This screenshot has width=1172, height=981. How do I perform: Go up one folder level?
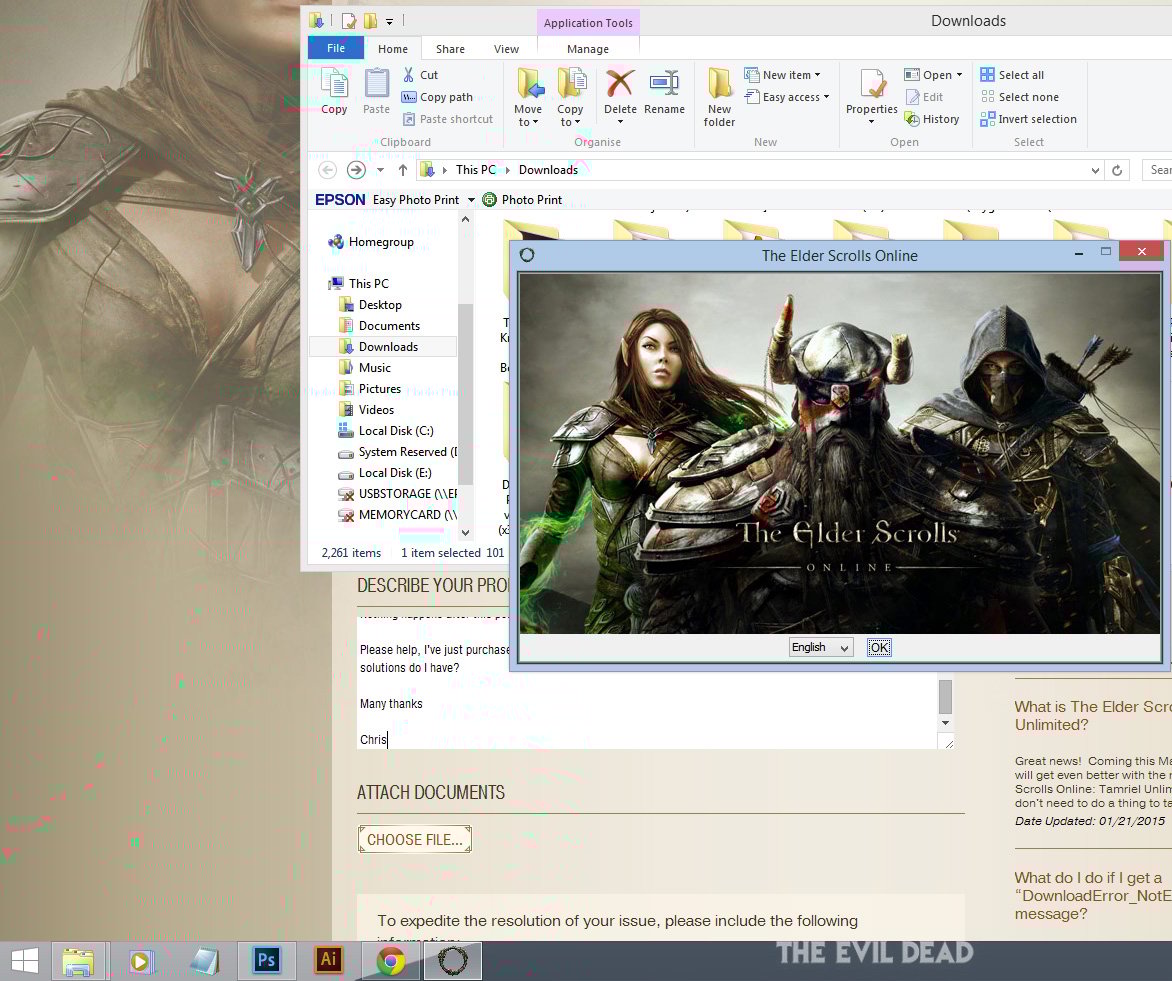(x=403, y=170)
